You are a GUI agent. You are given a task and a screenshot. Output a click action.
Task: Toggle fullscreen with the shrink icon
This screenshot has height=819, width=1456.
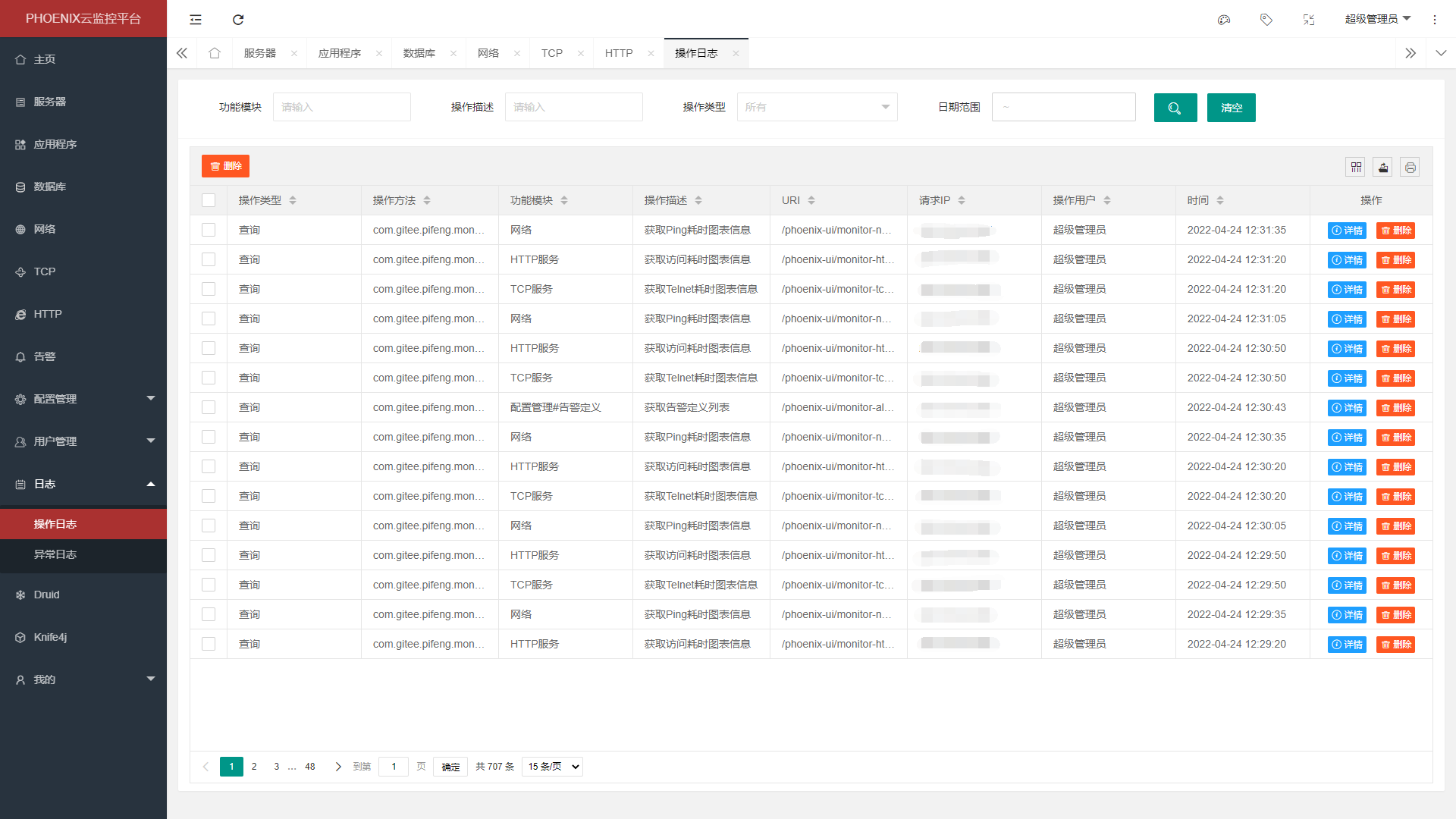point(1308,20)
